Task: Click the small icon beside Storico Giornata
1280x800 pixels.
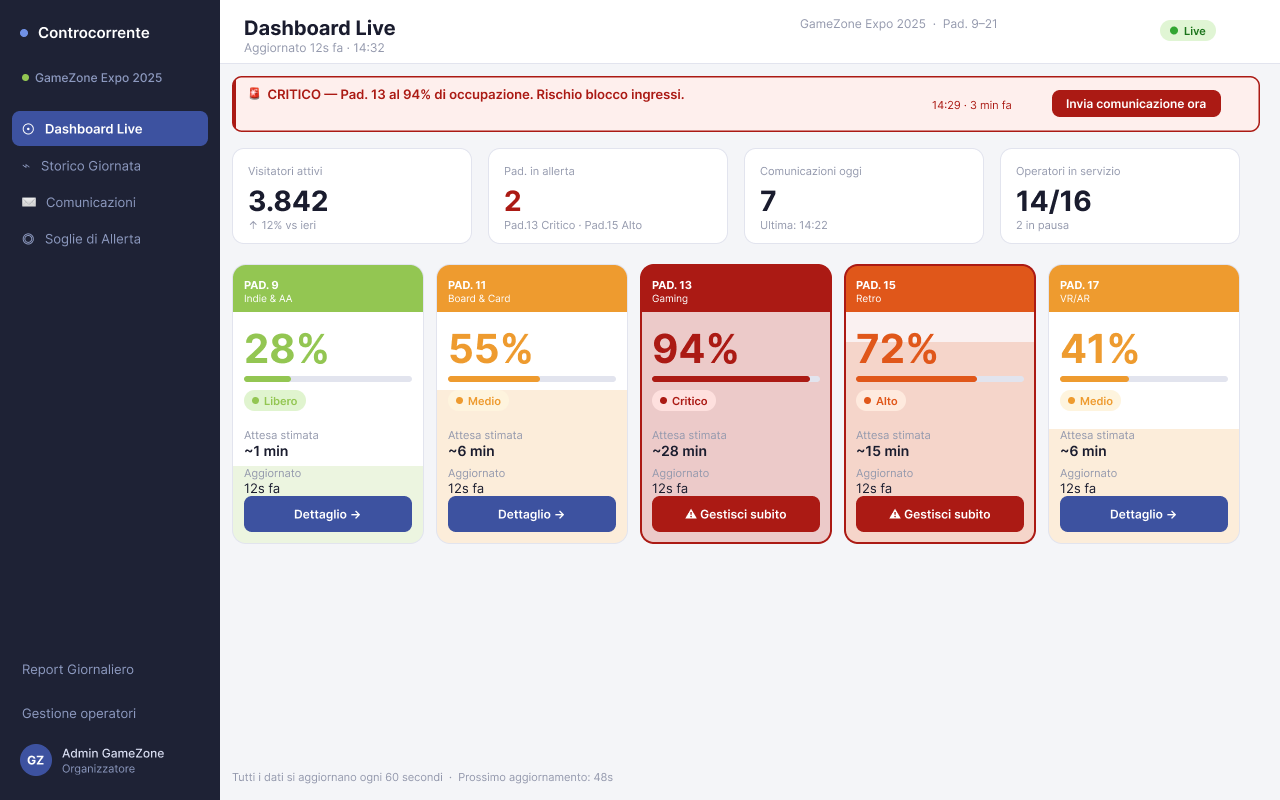Action: pyautogui.click(x=25, y=166)
